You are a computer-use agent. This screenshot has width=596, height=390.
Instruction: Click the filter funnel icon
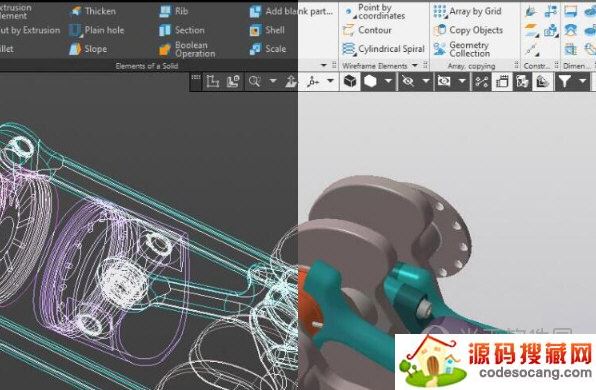(565, 81)
